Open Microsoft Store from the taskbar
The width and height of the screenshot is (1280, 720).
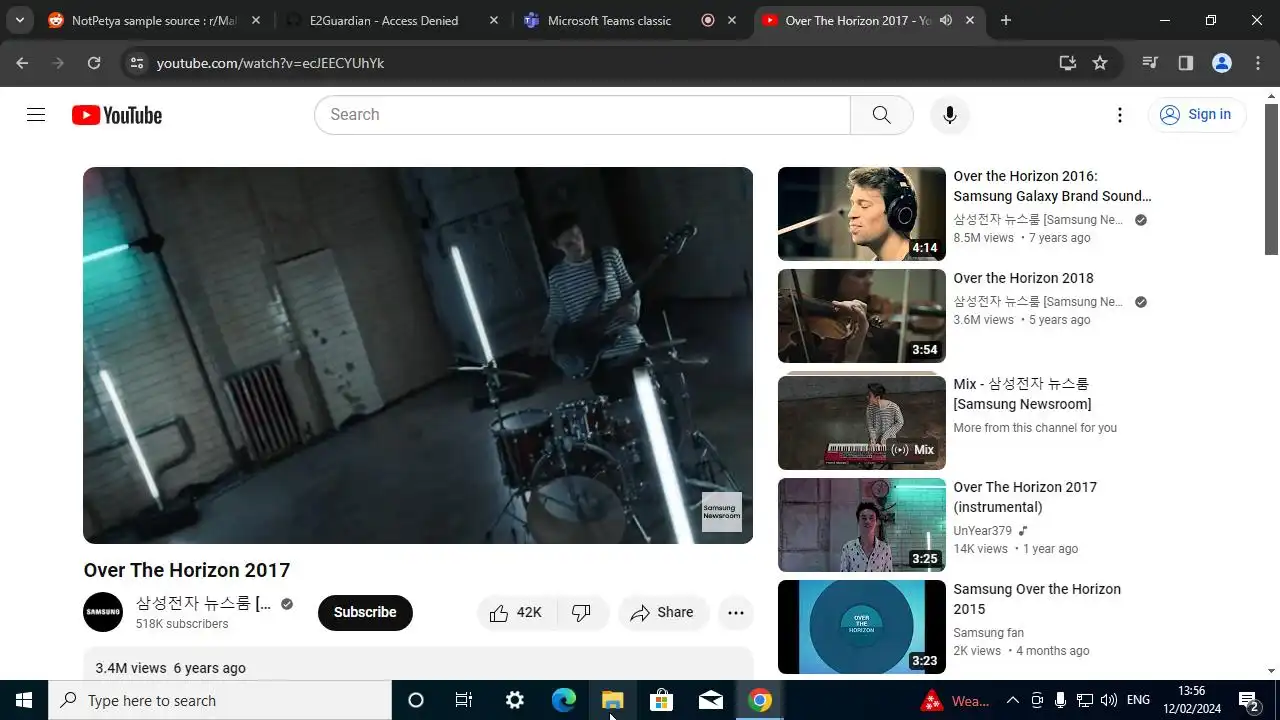pos(661,700)
